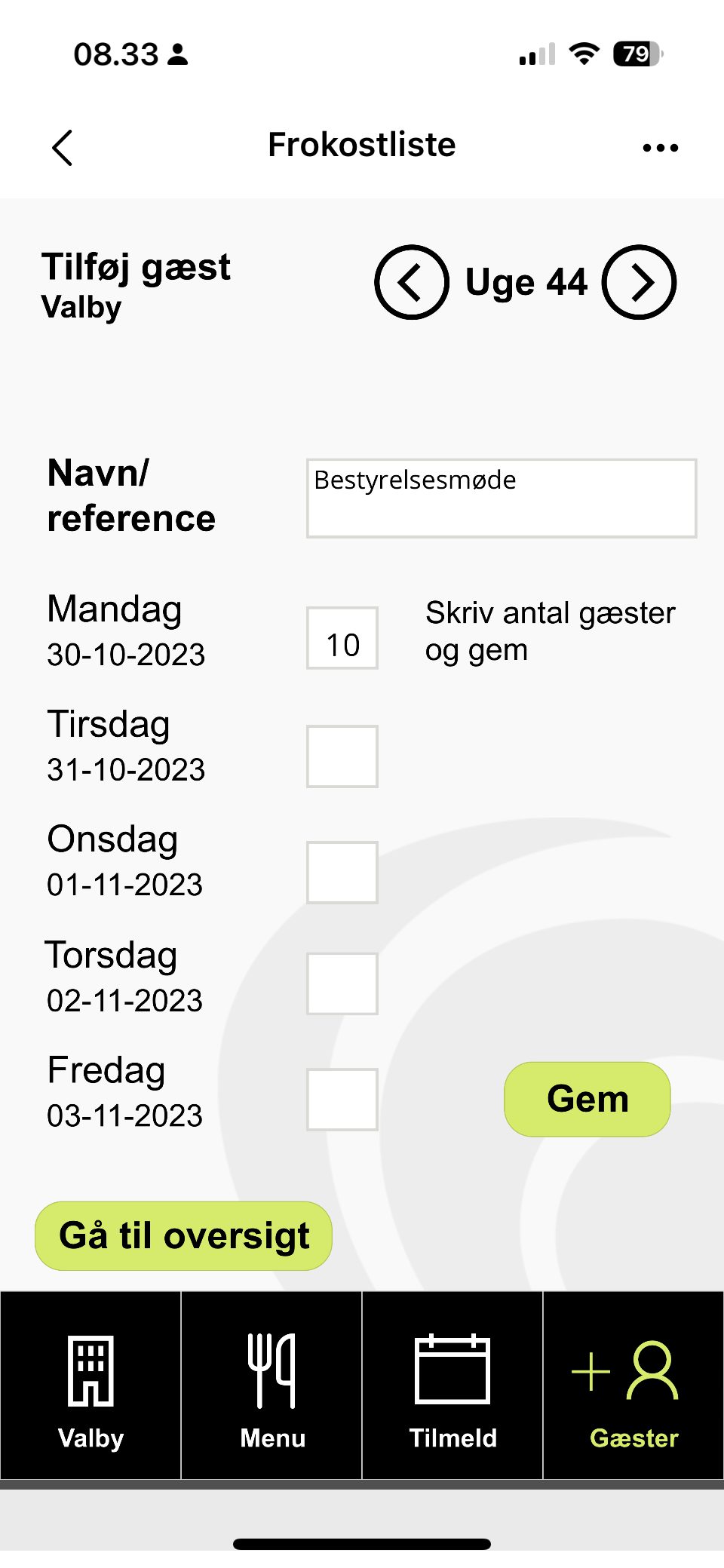Tap the Frokostliste page title
This screenshot has height=1568, width=724.
point(362,145)
